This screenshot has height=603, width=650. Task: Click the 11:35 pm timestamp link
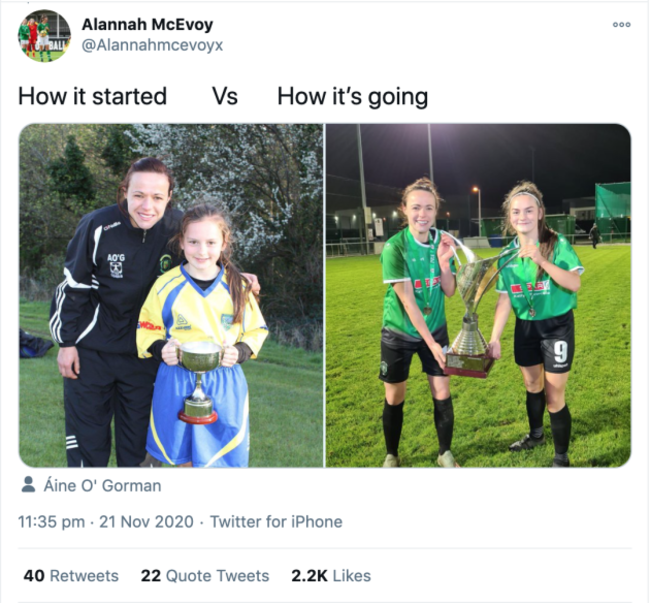click(51, 522)
